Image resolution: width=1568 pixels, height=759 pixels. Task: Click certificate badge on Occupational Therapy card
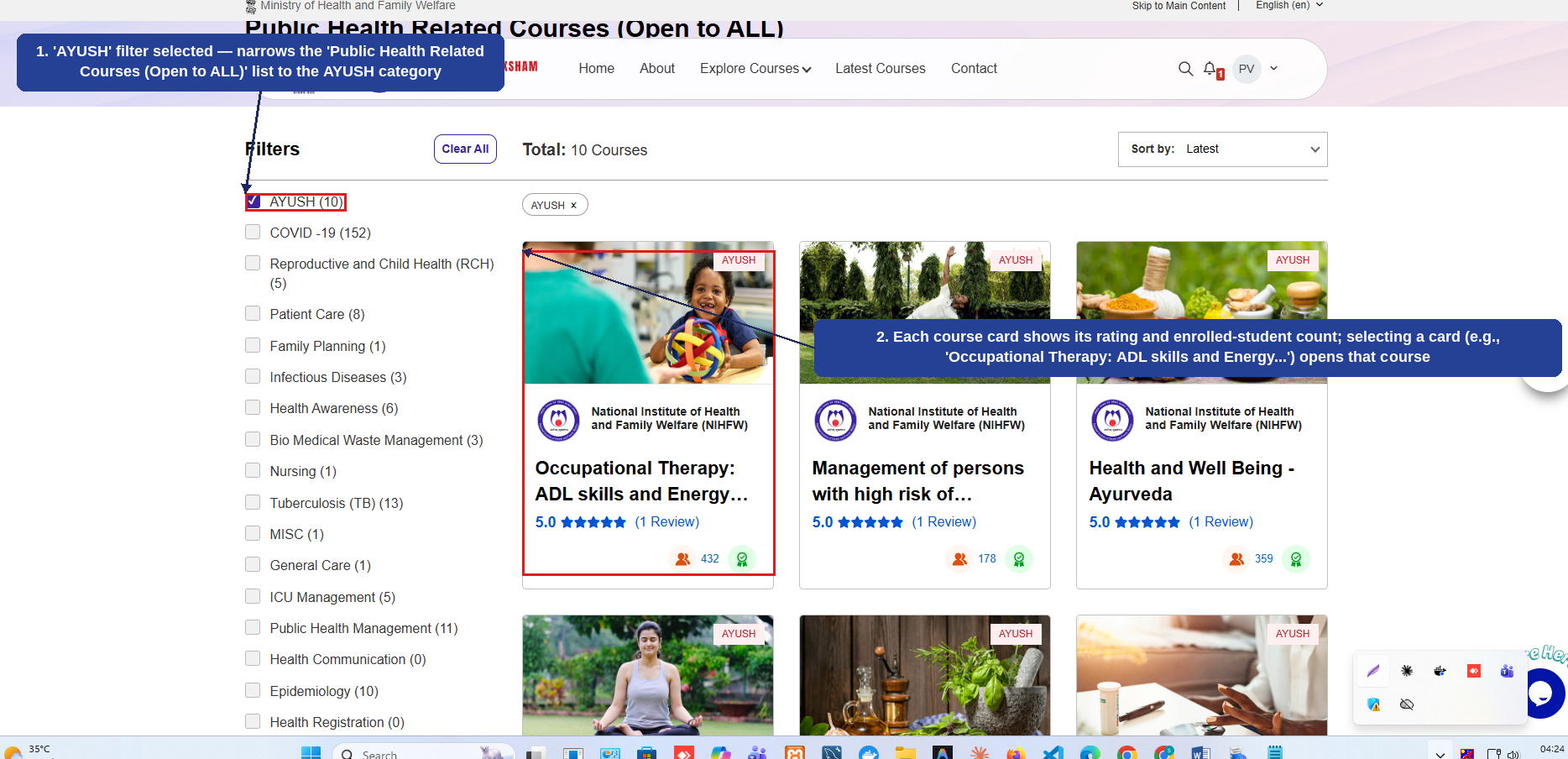[742, 559]
